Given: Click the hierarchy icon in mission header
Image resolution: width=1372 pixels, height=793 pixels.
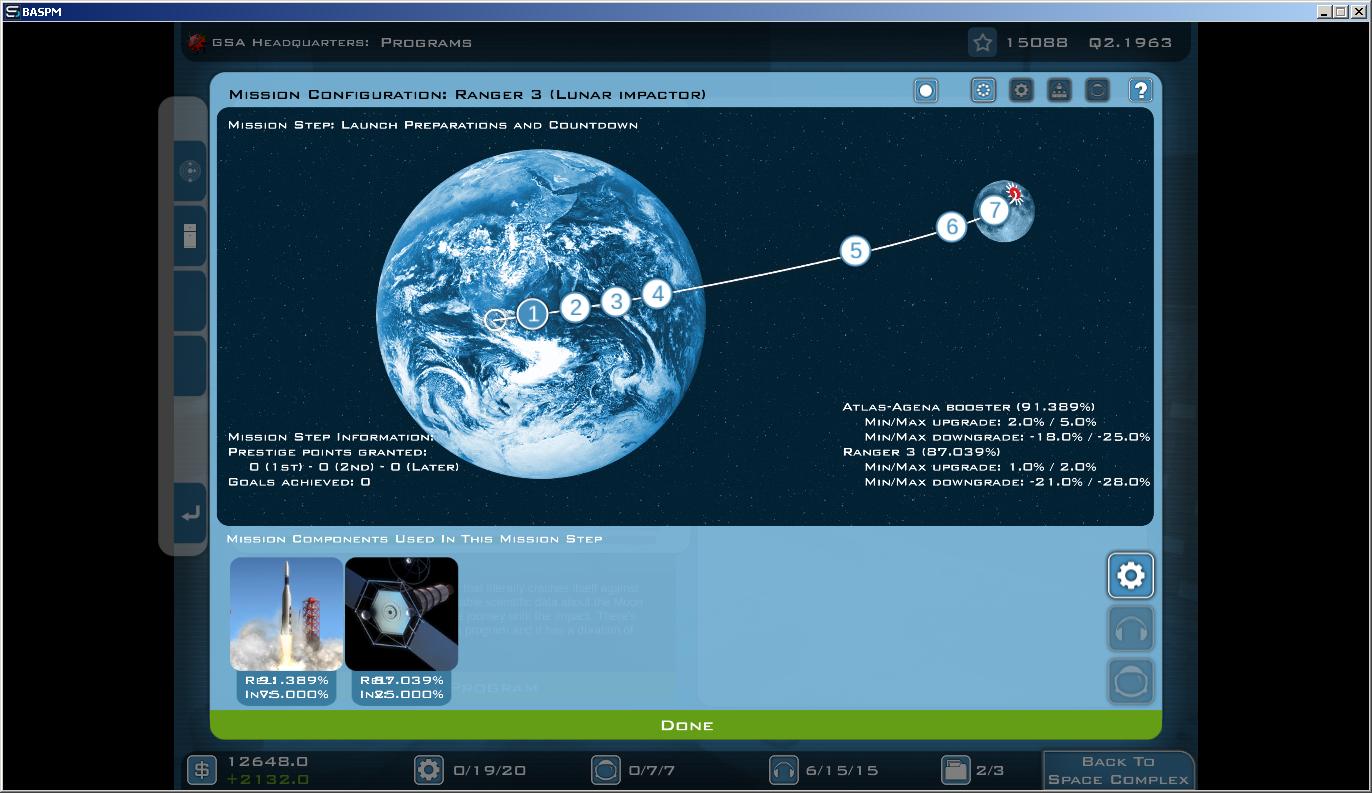Looking at the screenshot, I should [1059, 91].
